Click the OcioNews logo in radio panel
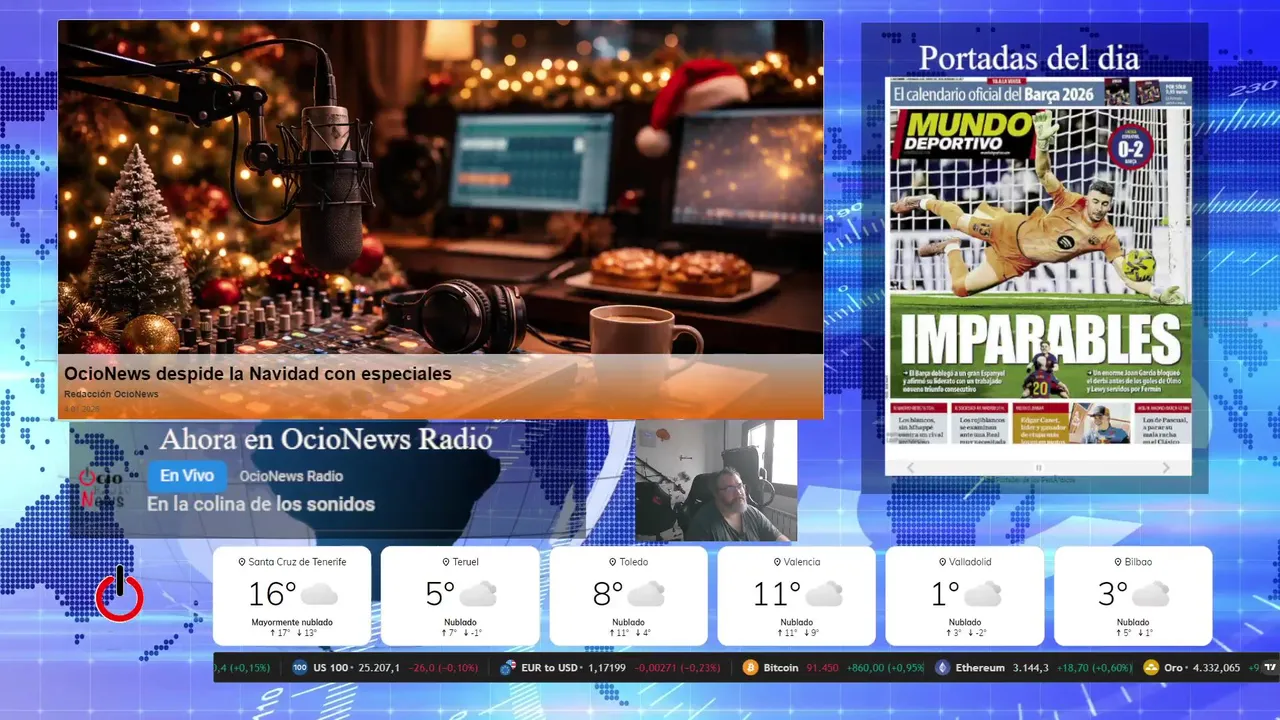1280x720 pixels. pyautogui.click(x=101, y=488)
